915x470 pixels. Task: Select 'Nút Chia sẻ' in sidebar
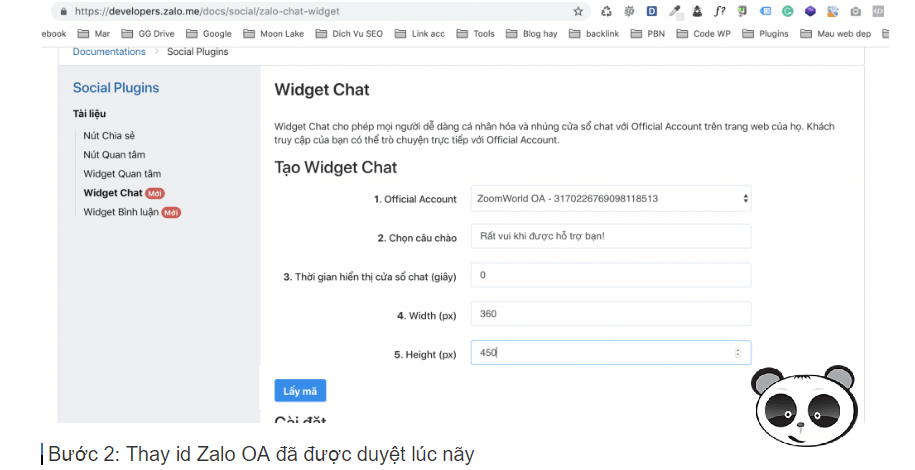[x=109, y=135]
